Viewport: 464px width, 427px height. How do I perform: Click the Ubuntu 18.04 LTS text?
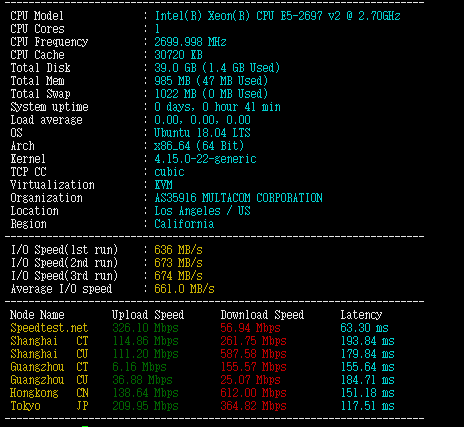click(x=202, y=133)
